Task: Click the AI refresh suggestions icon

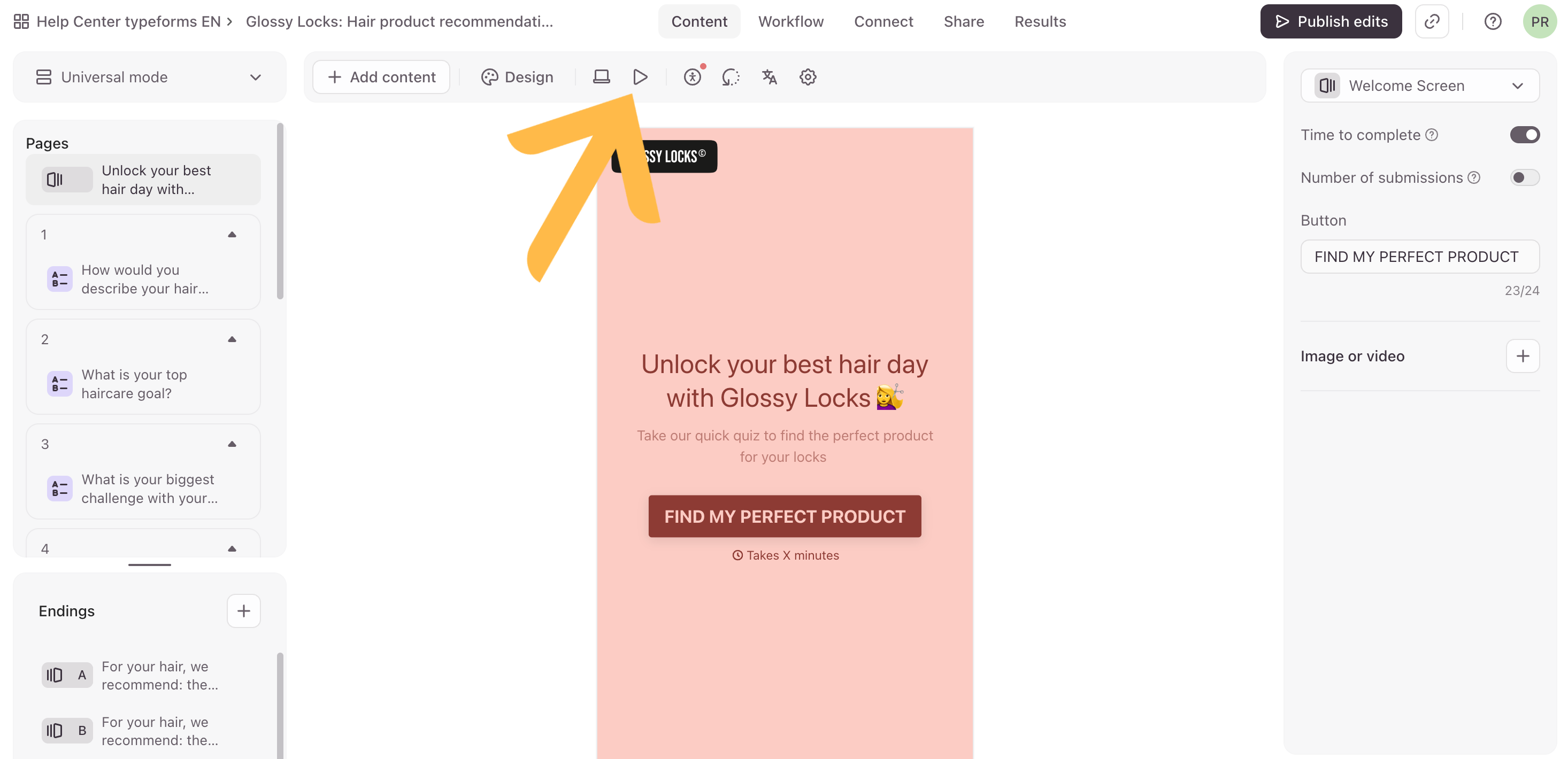Action: 731,78
